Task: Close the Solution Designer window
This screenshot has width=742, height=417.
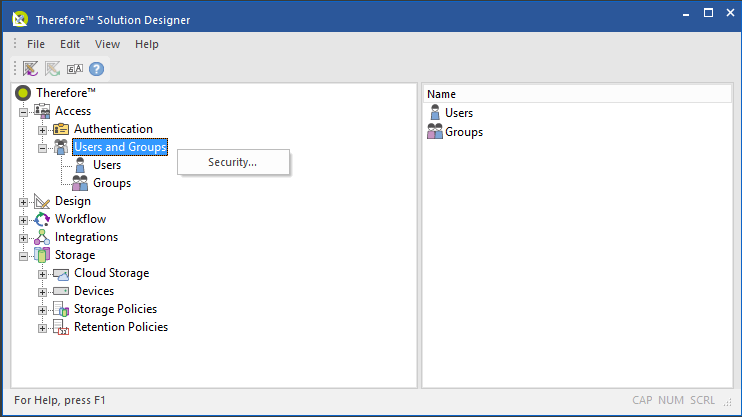Action: pyautogui.click(x=730, y=13)
